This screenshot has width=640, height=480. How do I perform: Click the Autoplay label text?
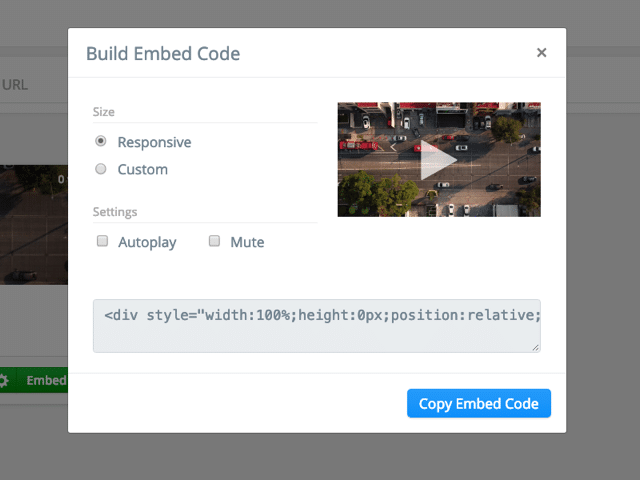(148, 242)
